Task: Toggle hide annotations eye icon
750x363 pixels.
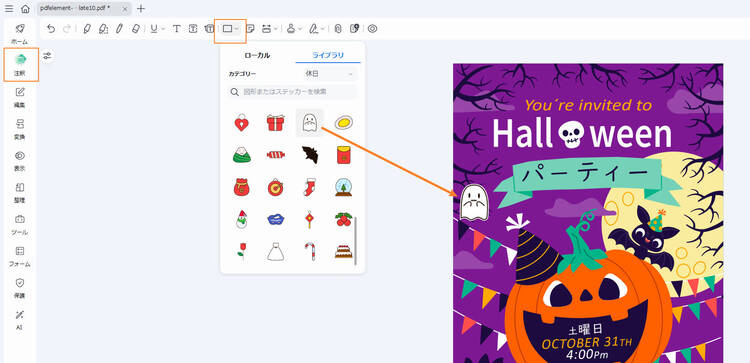Action: pyautogui.click(x=373, y=29)
